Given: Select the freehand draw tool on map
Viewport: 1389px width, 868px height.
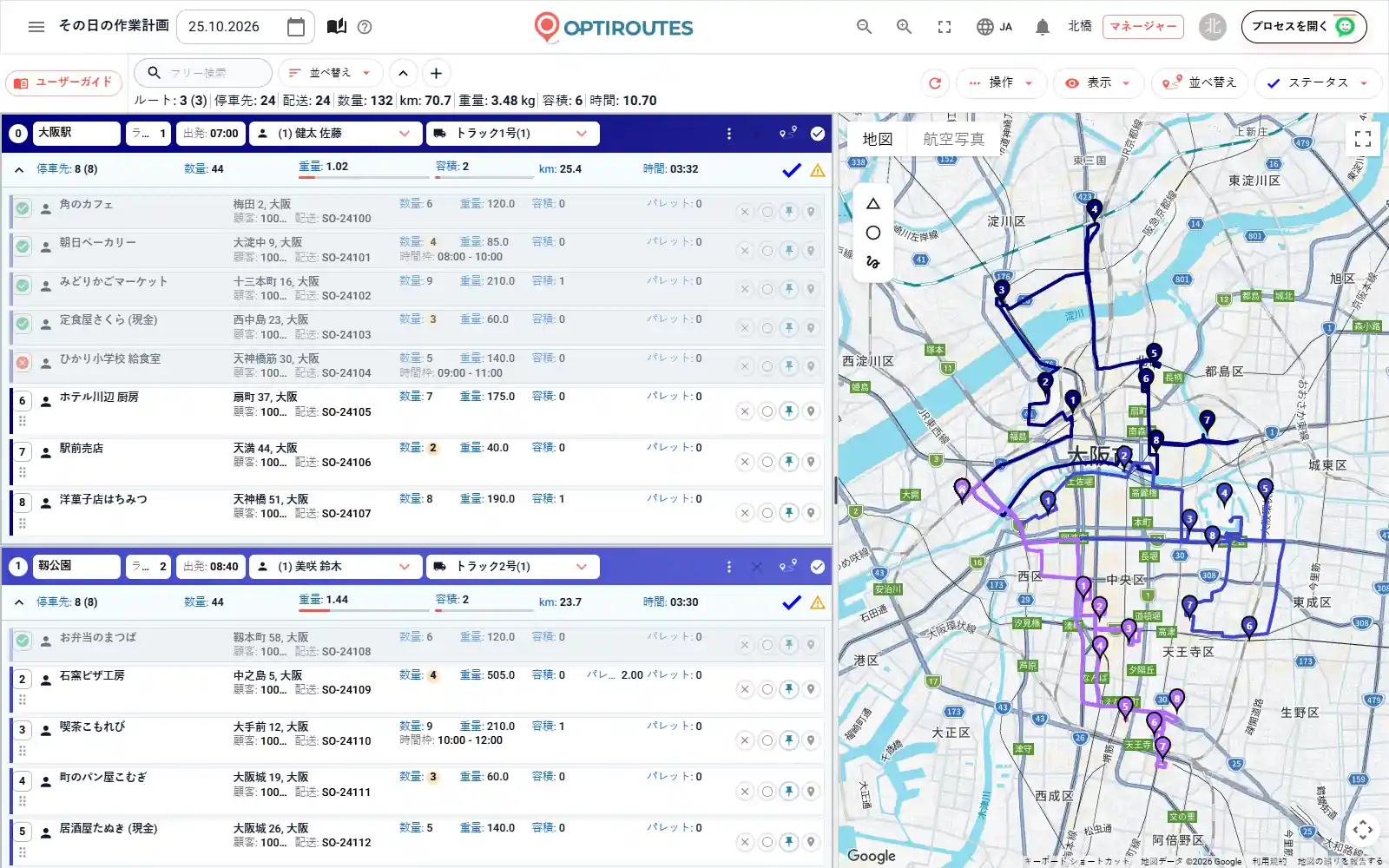Looking at the screenshot, I should tap(873, 261).
